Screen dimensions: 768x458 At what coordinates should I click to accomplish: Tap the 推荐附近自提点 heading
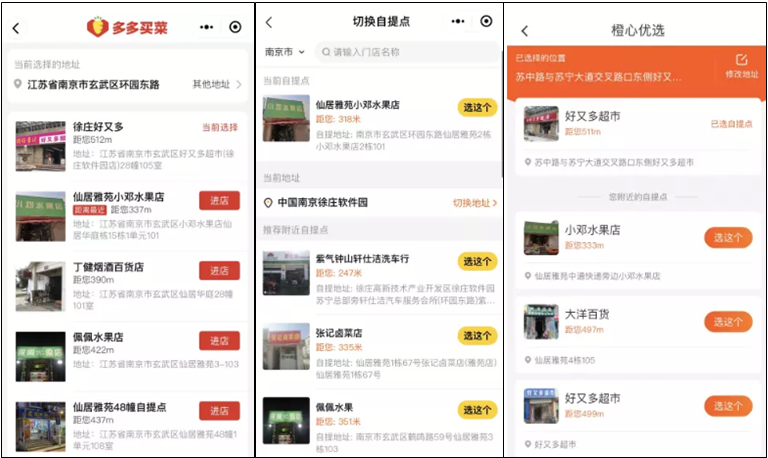(x=295, y=230)
